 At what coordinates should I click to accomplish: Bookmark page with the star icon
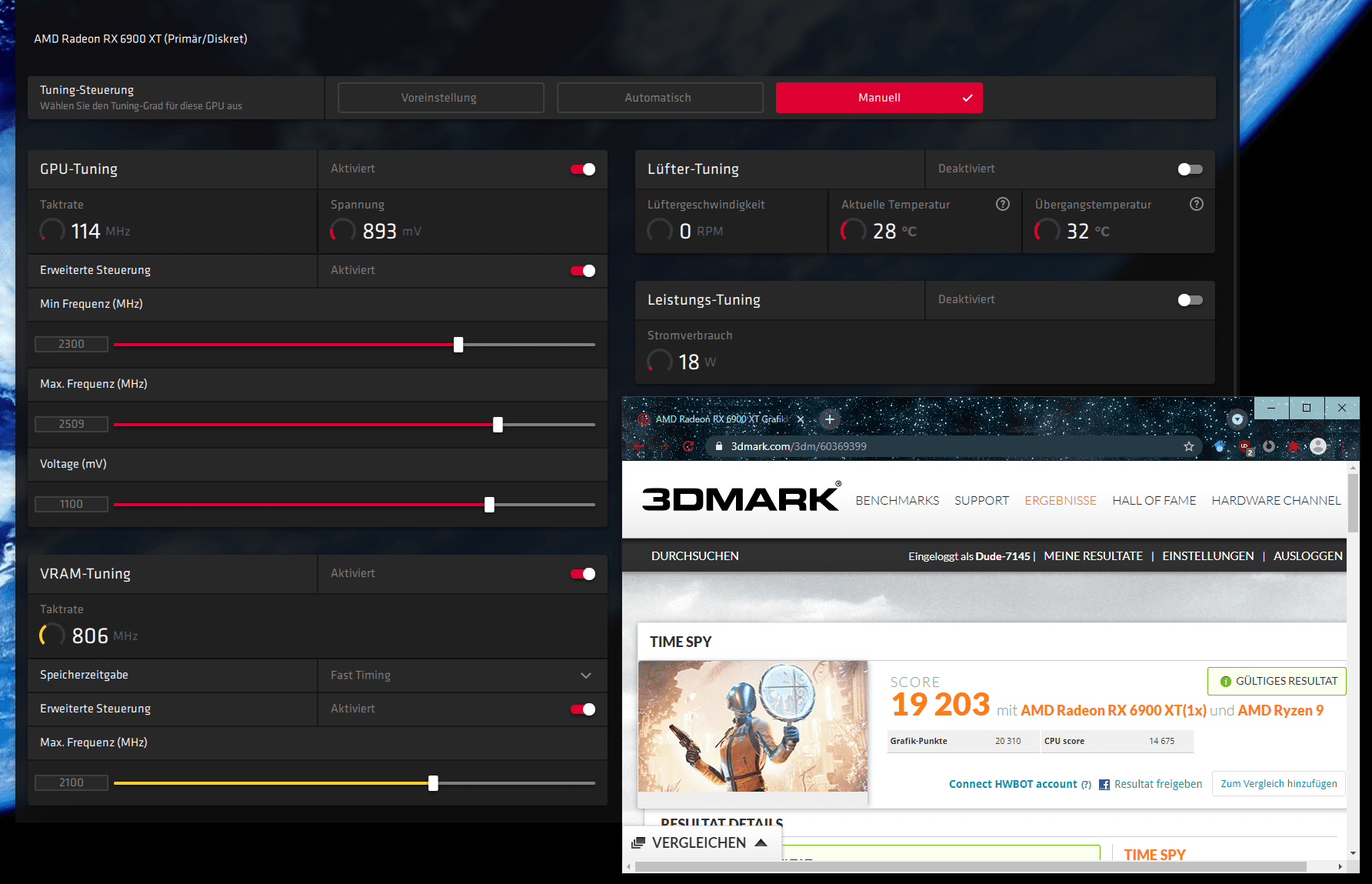tap(1189, 446)
